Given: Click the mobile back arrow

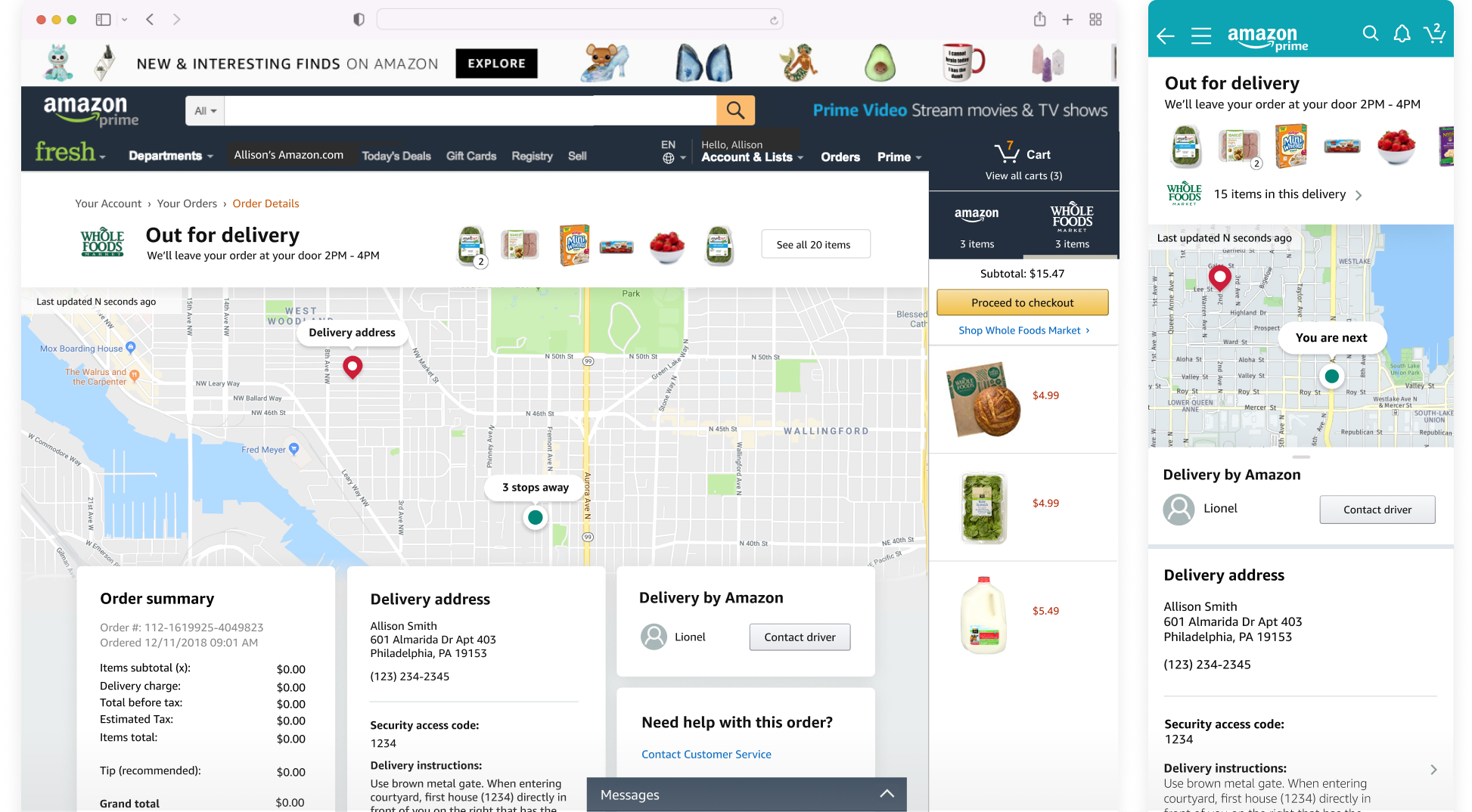Looking at the screenshot, I should pos(1165,35).
